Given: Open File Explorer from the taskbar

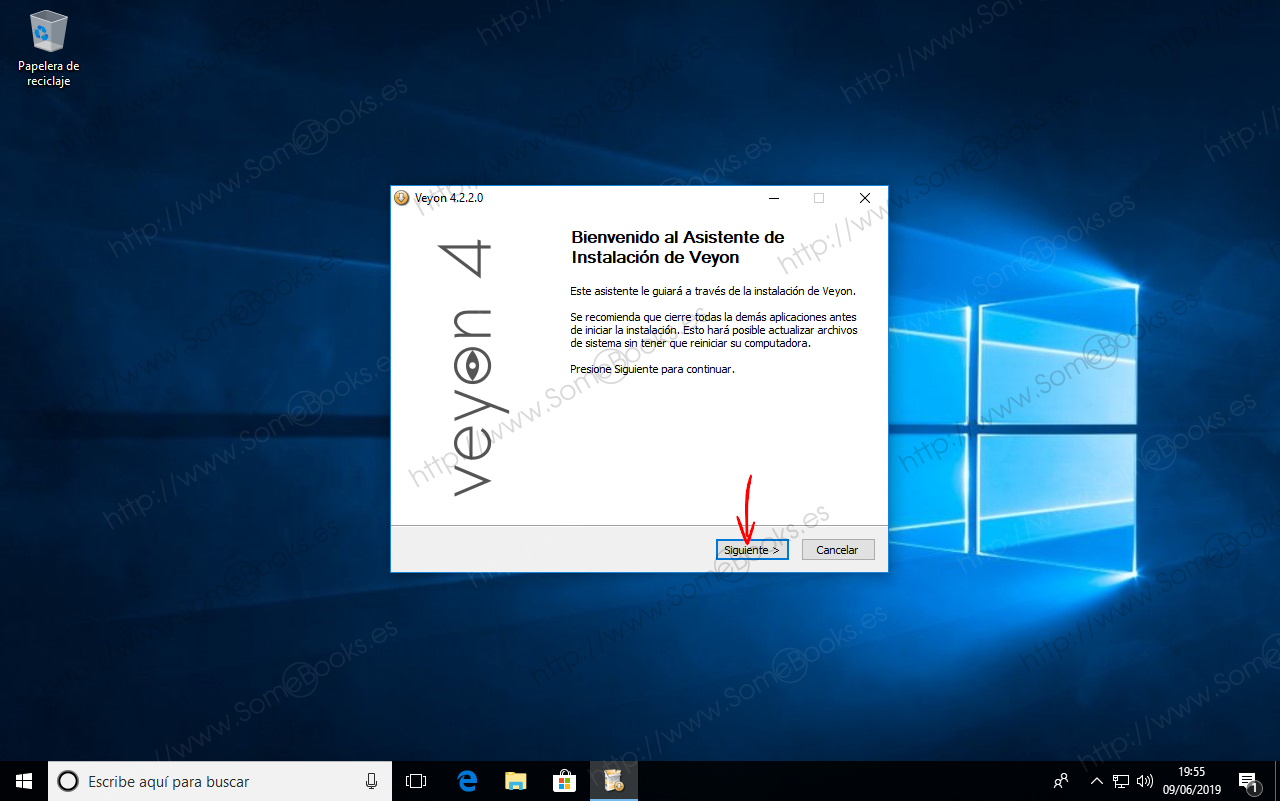Looking at the screenshot, I should click(516, 781).
